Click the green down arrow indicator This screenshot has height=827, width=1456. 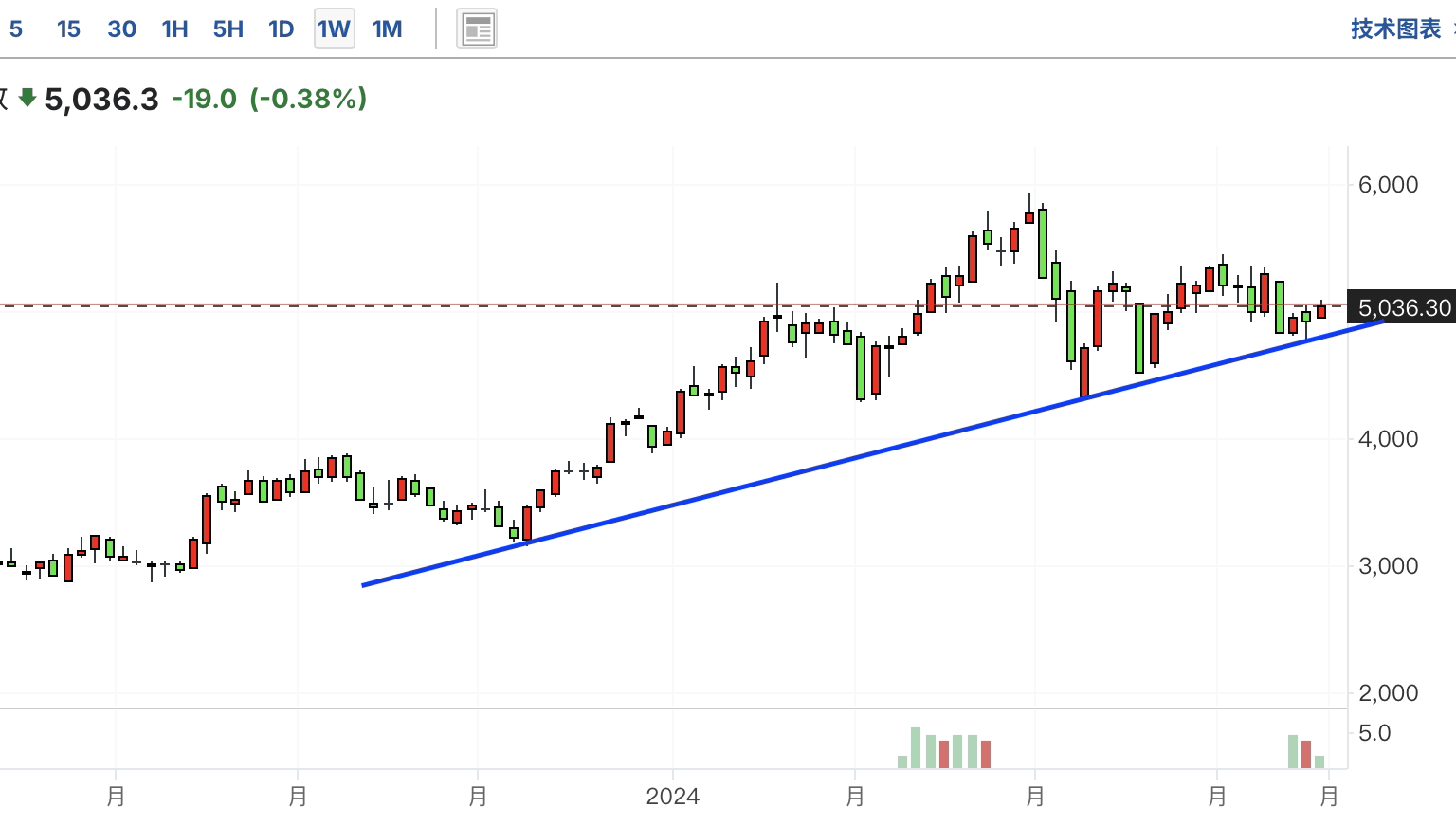[27, 98]
